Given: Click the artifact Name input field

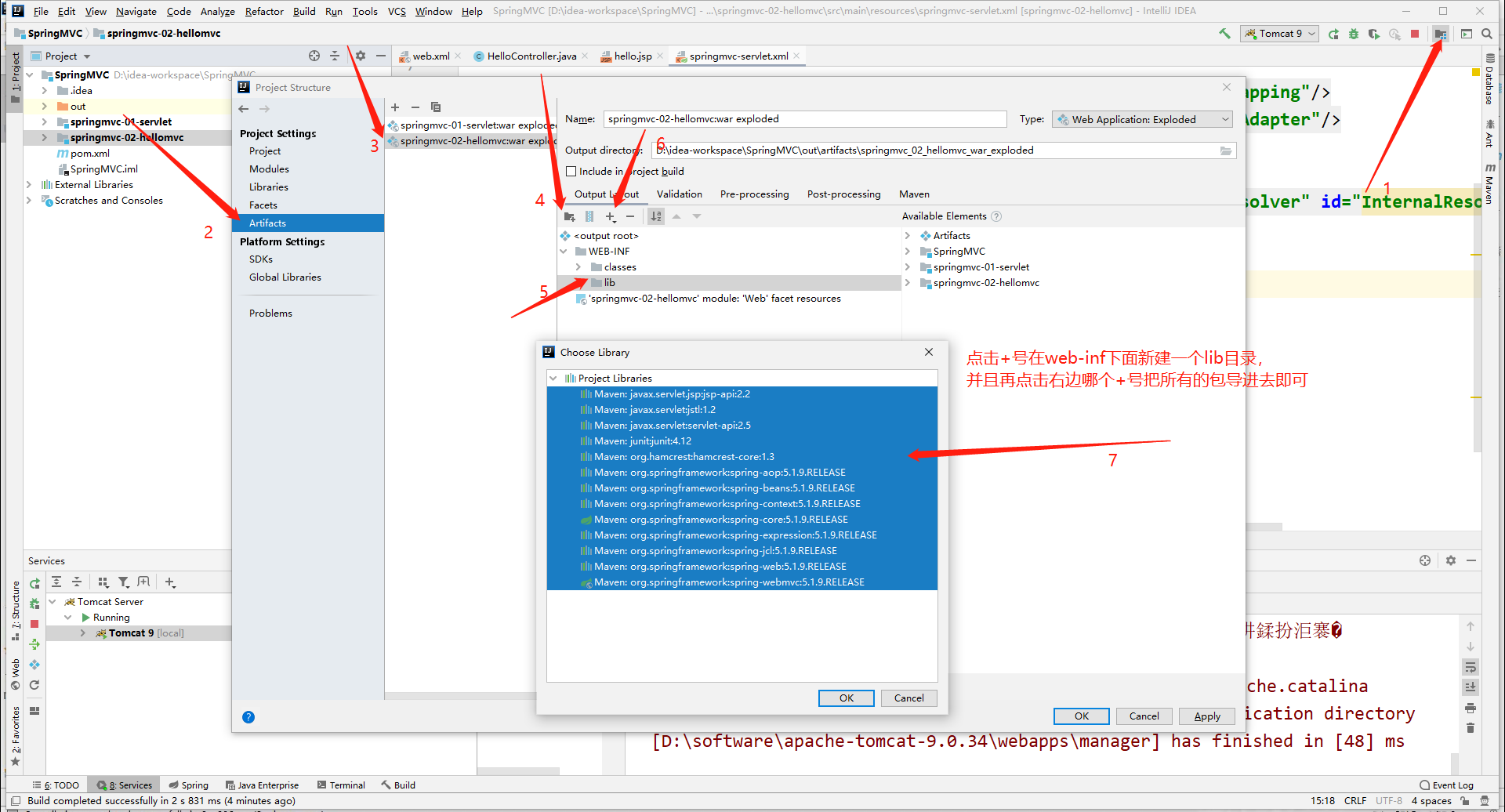Looking at the screenshot, I should 804,119.
